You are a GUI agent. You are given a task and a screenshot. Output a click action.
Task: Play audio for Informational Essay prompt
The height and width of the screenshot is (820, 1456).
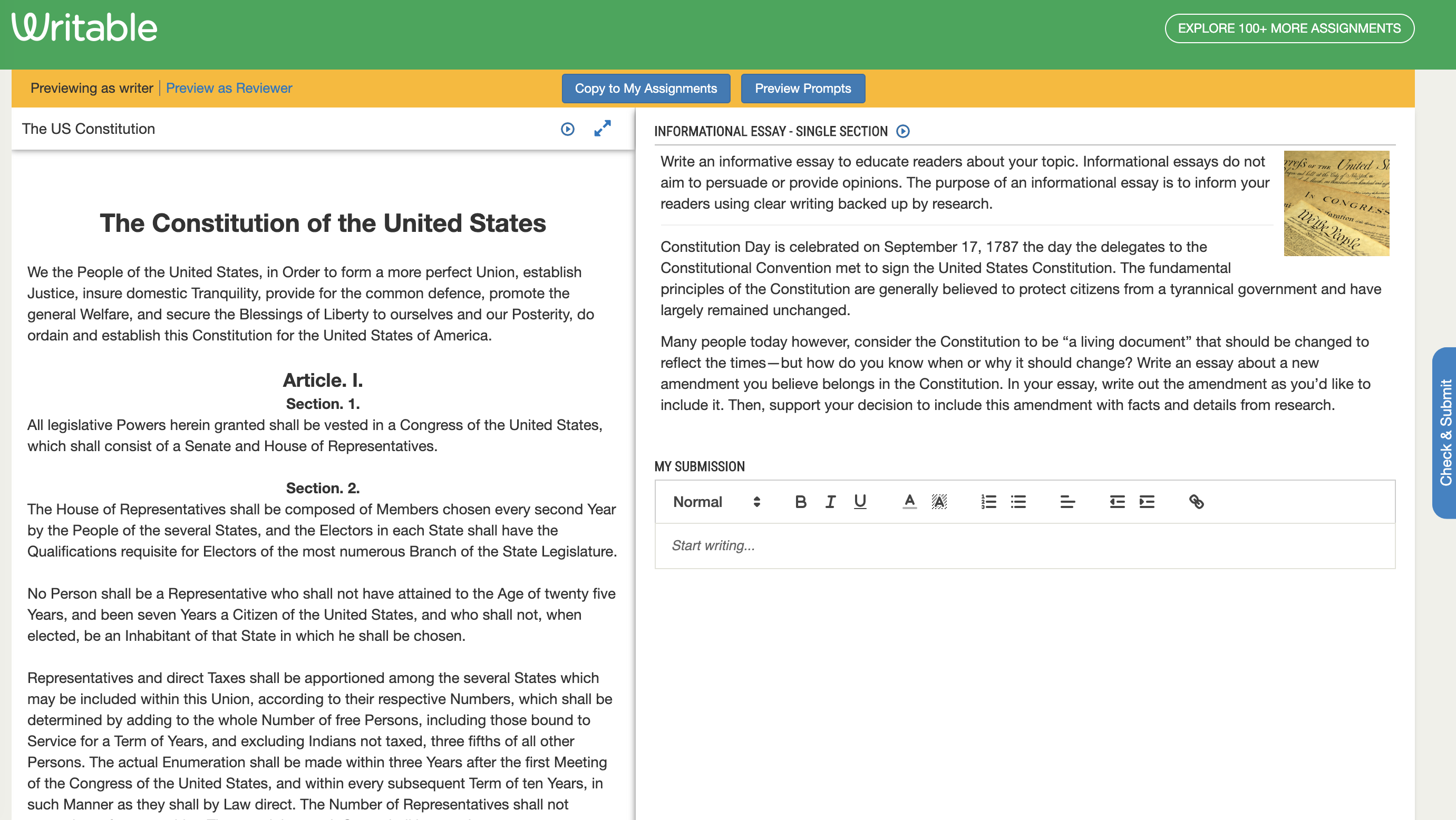(903, 132)
